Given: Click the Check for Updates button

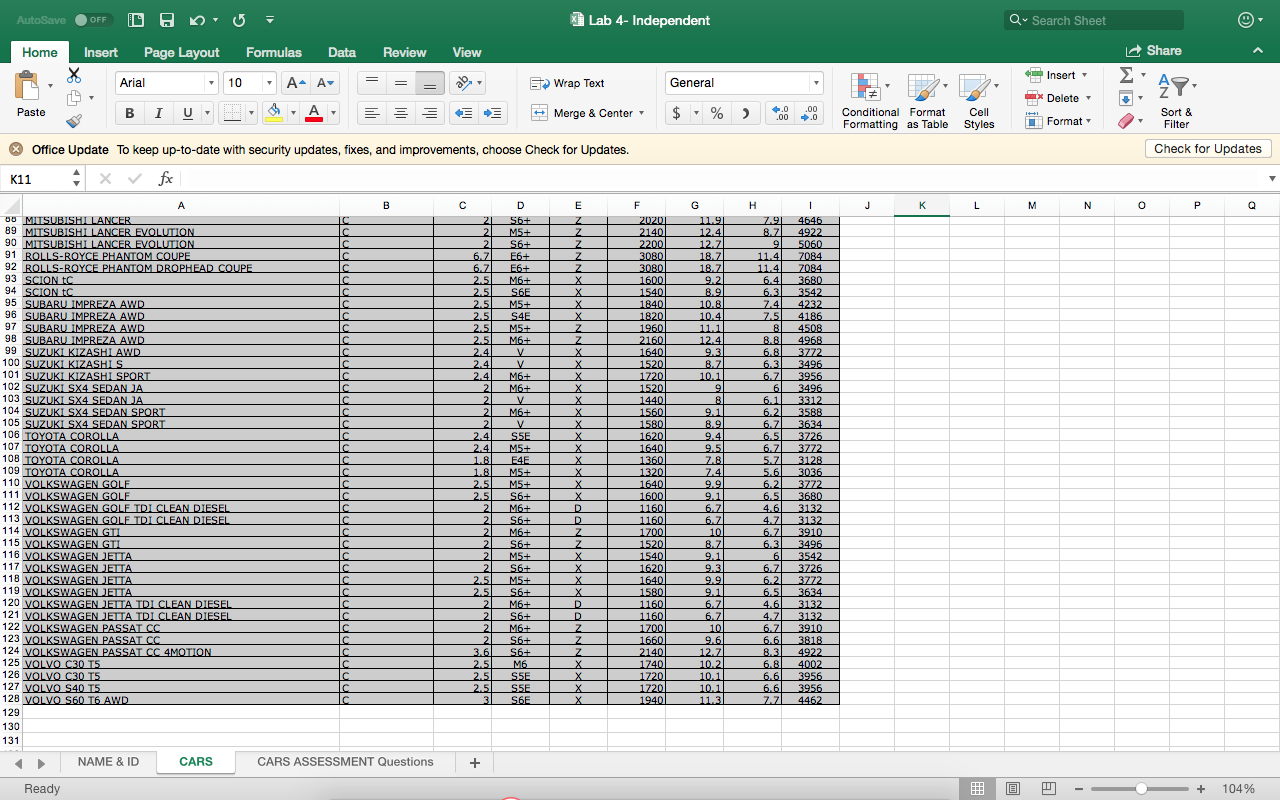Looking at the screenshot, I should pyautogui.click(x=1208, y=149).
